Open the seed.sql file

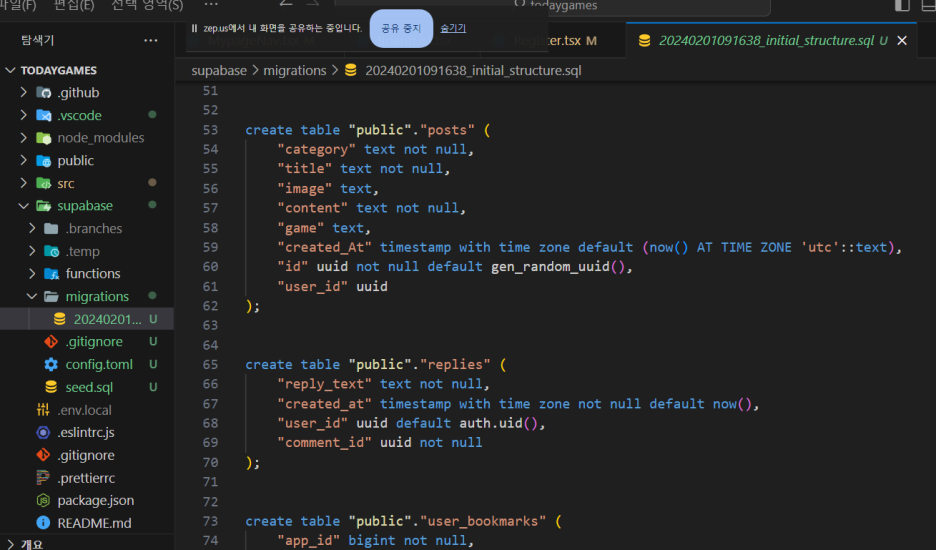tap(89, 387)
